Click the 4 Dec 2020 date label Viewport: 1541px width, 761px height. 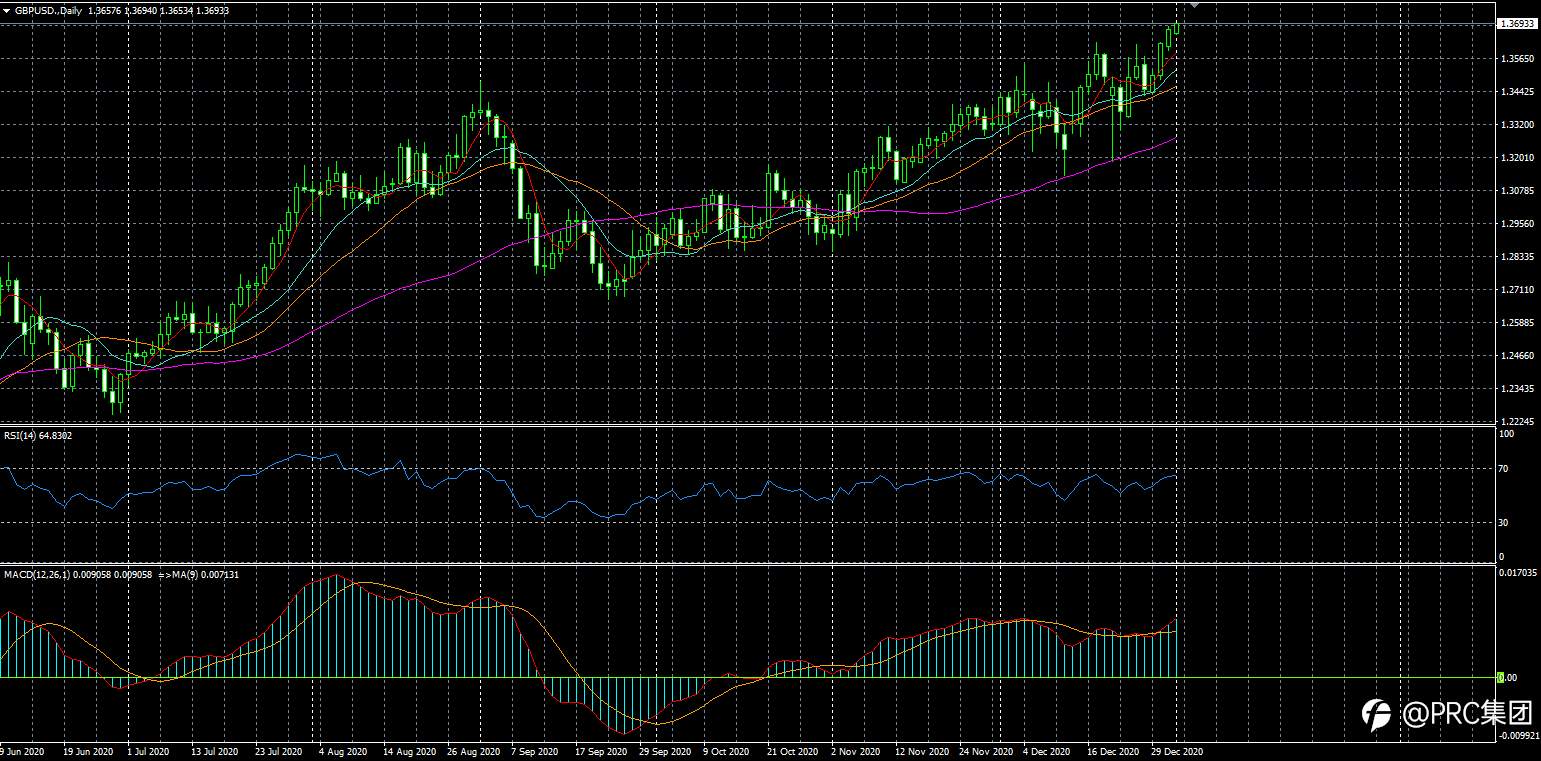[1047, 751]
